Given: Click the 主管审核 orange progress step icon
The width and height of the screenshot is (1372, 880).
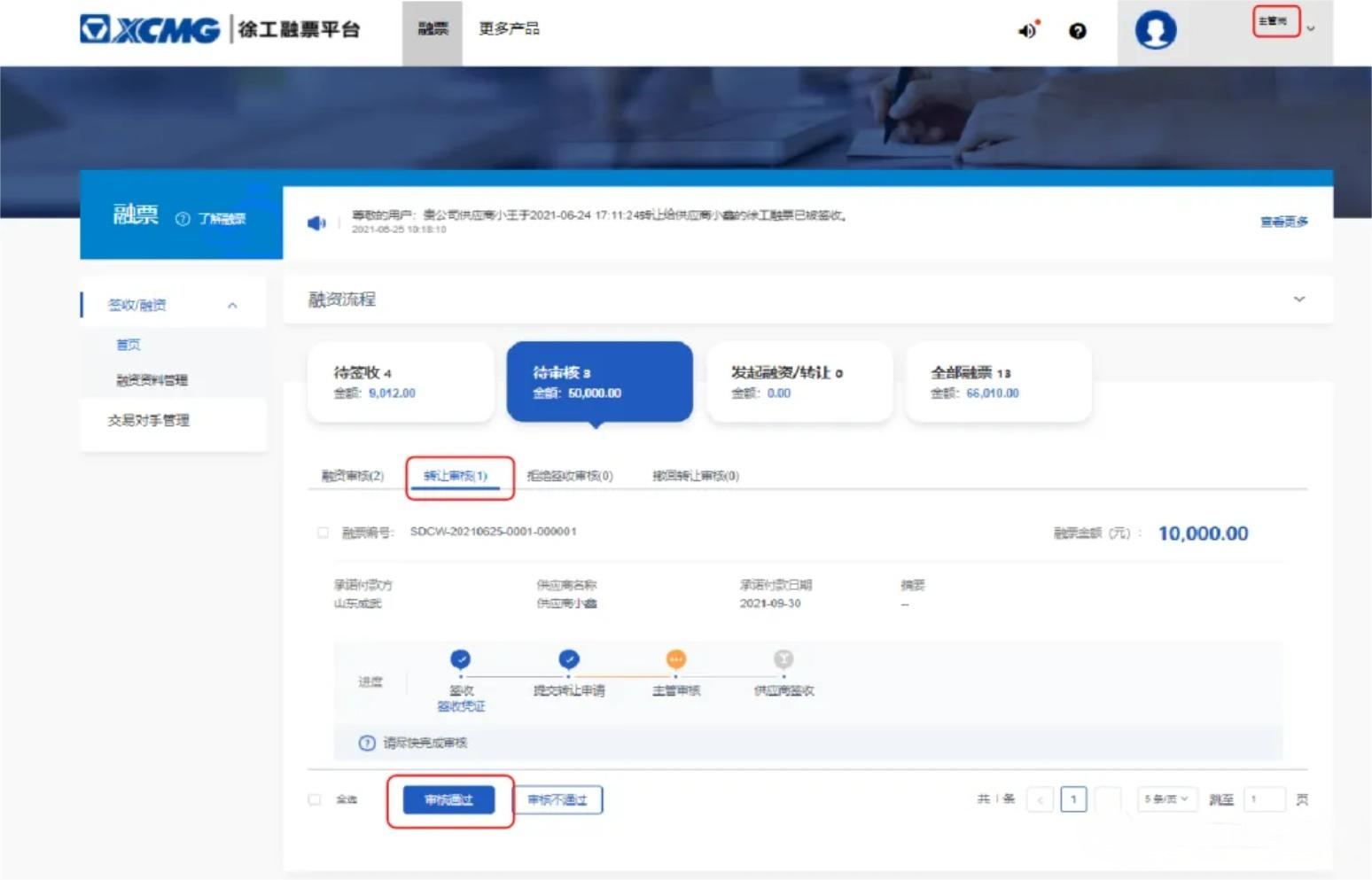Looking at the screenshot, I should [x=675, y=659].
